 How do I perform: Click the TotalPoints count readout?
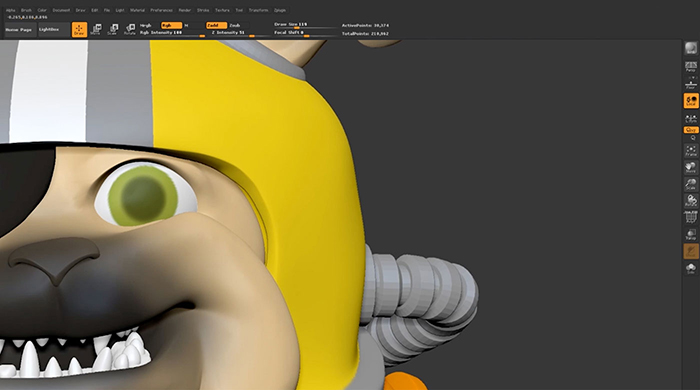pos(365,33)
